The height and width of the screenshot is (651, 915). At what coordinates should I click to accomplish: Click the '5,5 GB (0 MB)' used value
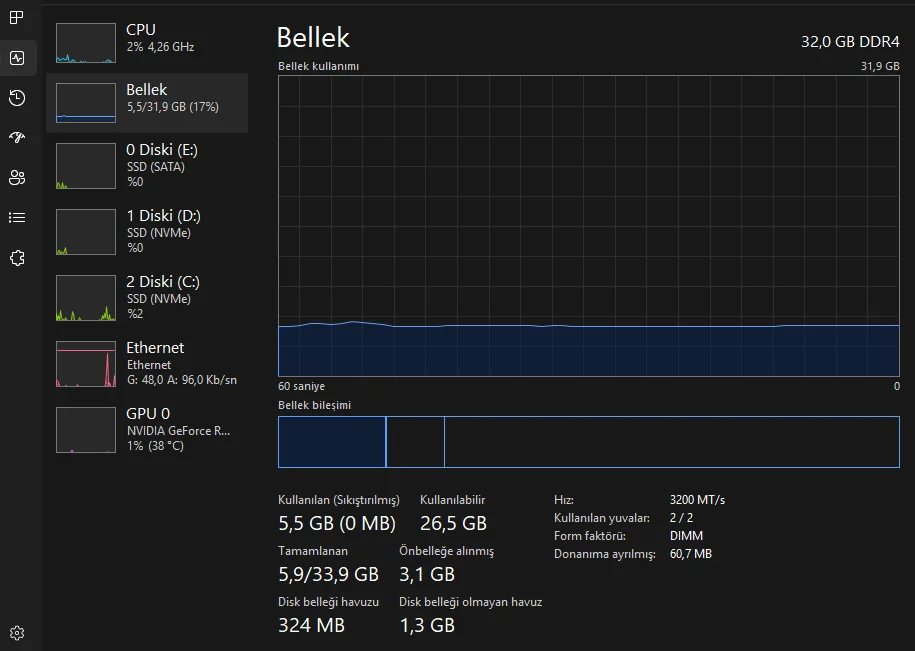point(337,523)
